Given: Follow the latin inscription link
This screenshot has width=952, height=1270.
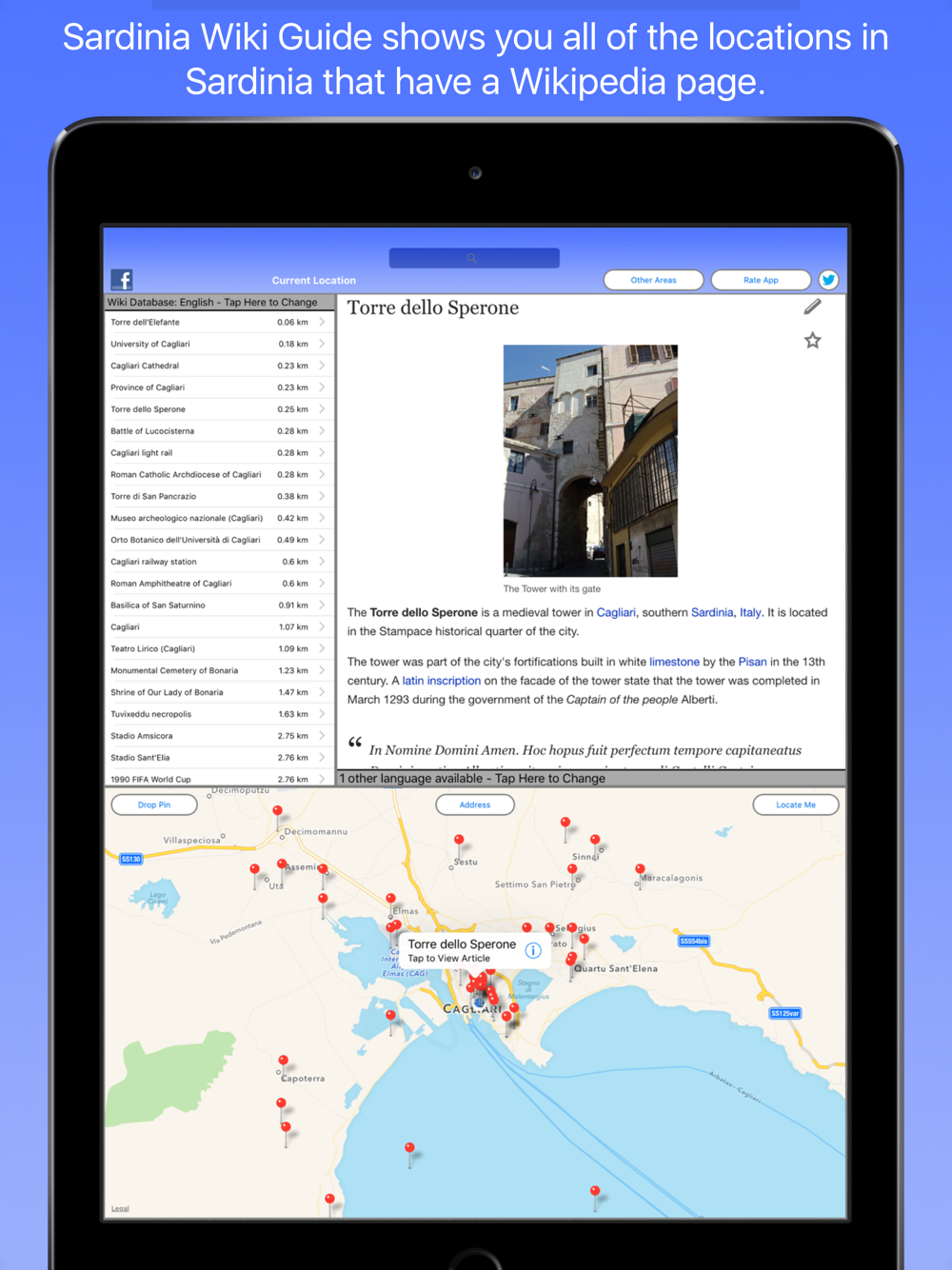Looking at the screenshot, I should (x=442, y=681).
